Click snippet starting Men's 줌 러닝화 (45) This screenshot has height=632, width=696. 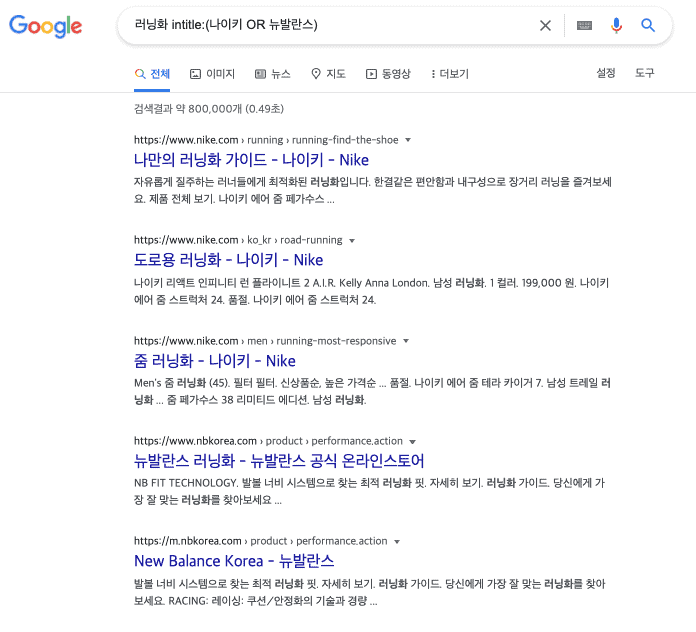[372, 391]
